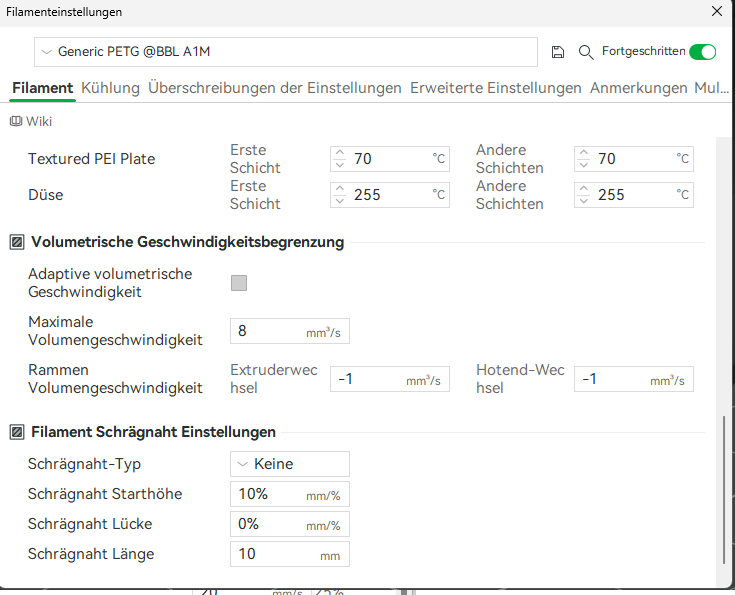Decrease Textured PEI Plate Andere Schichten temperature

pyautogui.click(x=584, y=164)
